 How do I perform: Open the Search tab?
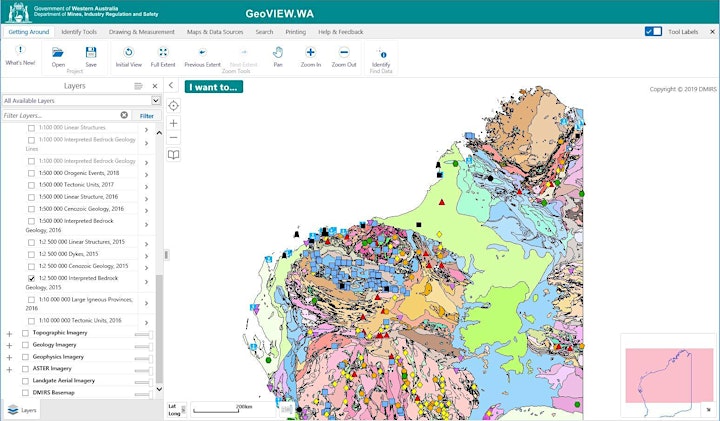click(x=264, y=32)
